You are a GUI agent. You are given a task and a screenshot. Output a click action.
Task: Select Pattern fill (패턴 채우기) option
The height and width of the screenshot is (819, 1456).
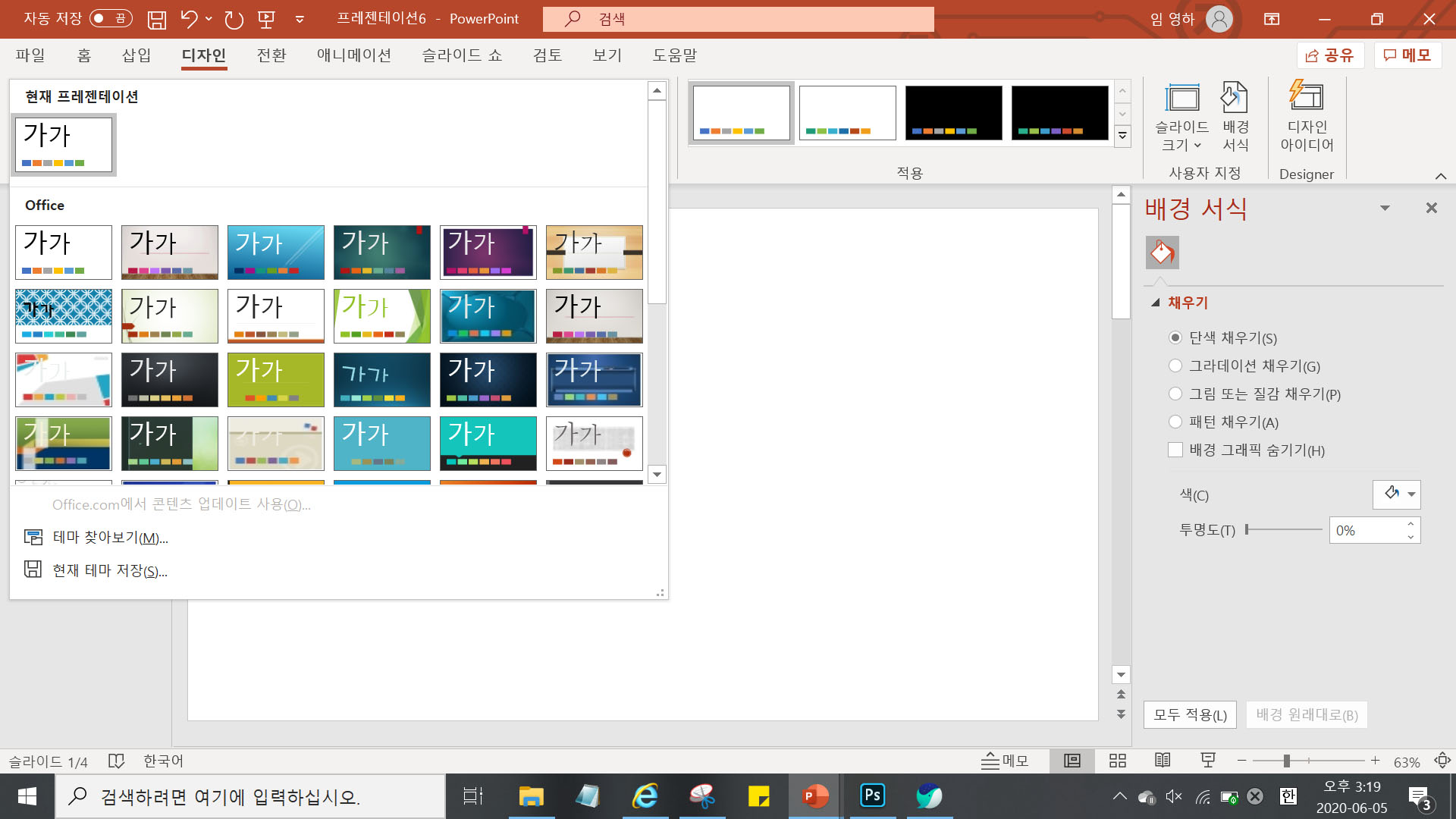(x=1175, y=422)
